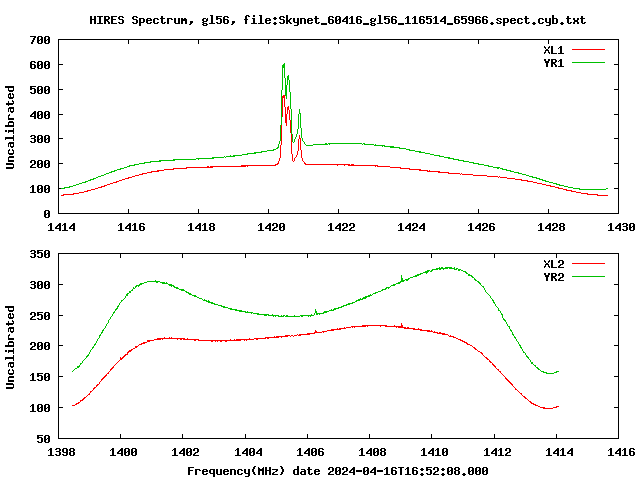
Task: Click the 1412 tick label on bottom plot
Action: point(497,452)
